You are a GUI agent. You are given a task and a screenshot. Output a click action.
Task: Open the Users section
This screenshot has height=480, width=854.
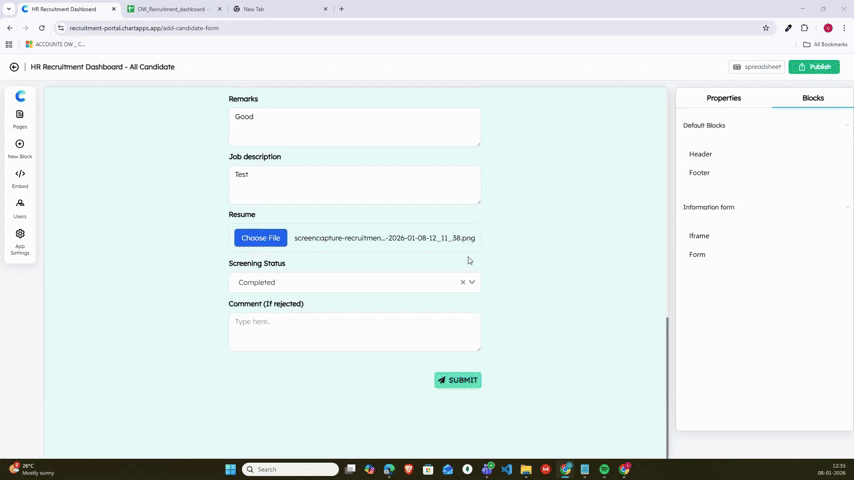pos(20,208)
